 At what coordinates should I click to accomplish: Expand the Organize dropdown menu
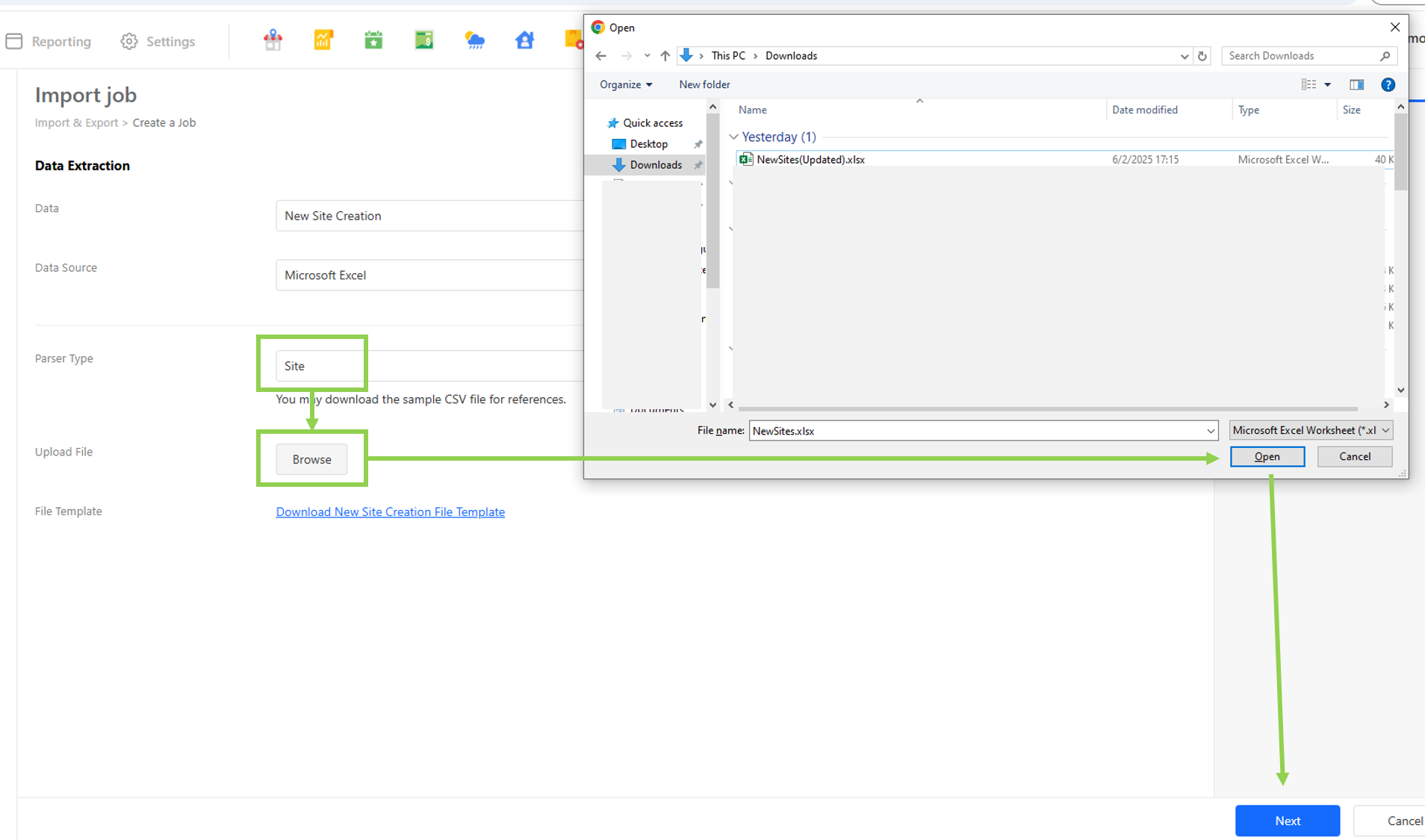(x=626, y=84)
